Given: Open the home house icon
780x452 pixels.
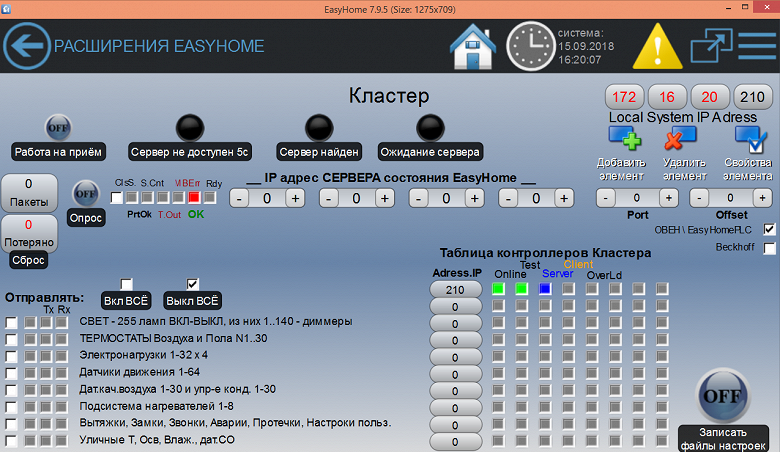Looking at the screenshot, I should [473, 46].
